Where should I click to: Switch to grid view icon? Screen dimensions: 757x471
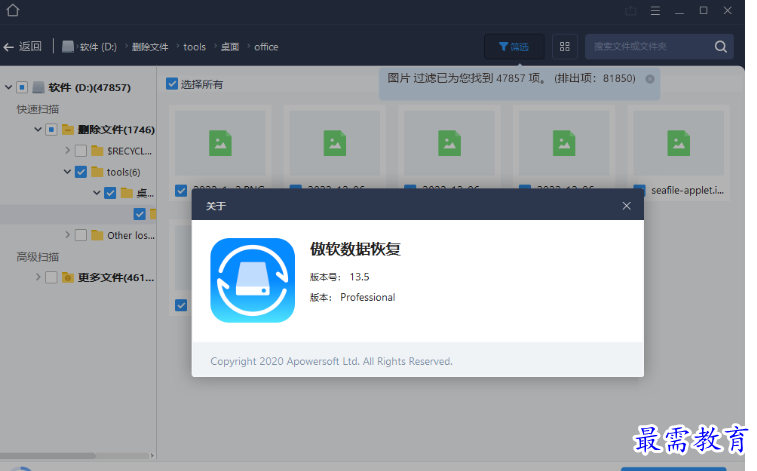point(564,47)
